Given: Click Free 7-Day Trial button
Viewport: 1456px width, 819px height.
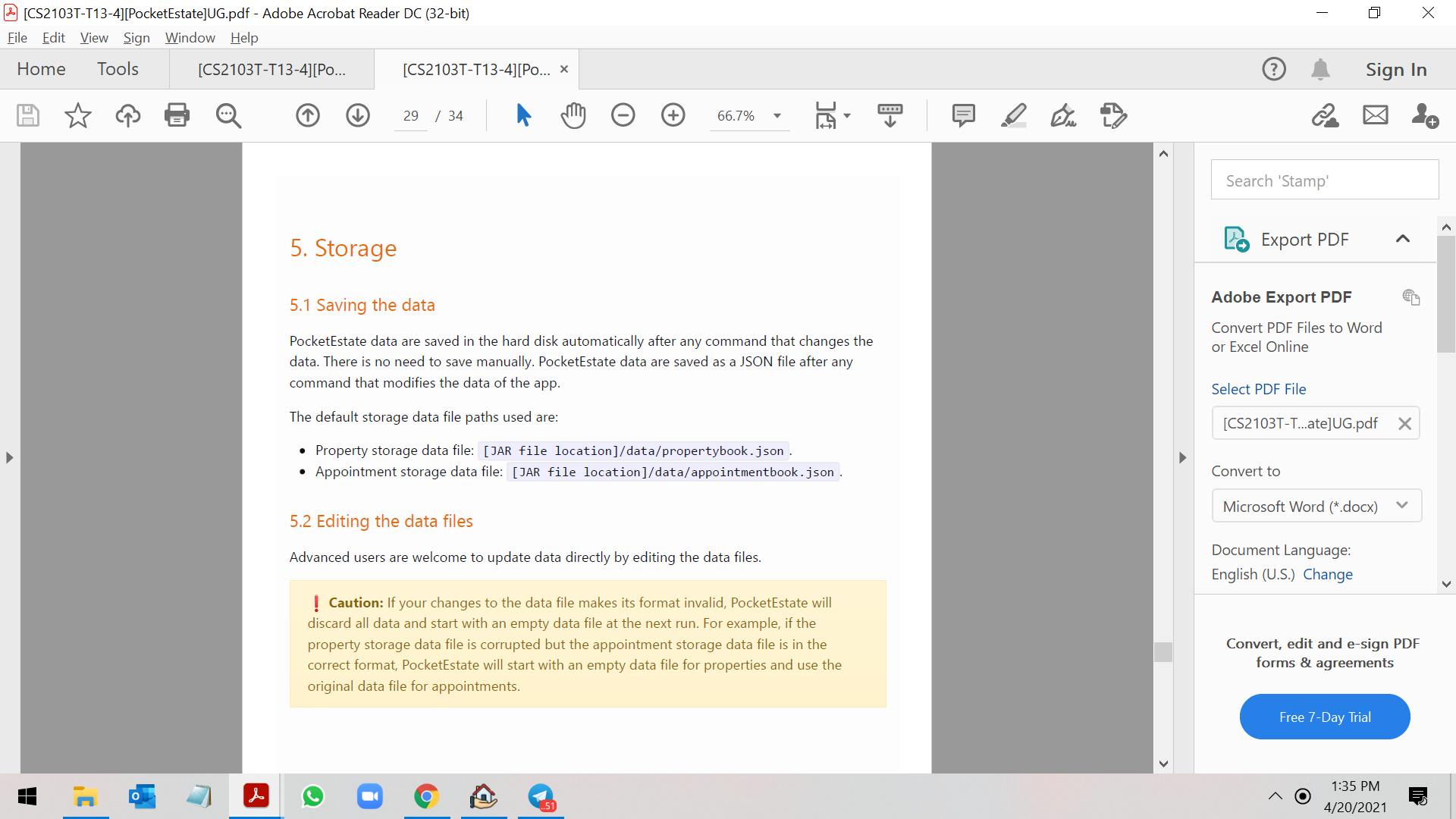Looking at the screenshot, I should pyautogui.click(x=1324, y=717).
